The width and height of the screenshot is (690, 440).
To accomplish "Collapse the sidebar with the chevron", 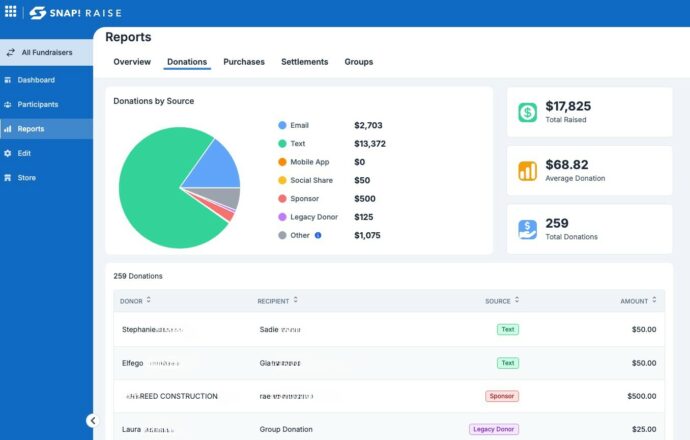I will (x=92, y=421).
